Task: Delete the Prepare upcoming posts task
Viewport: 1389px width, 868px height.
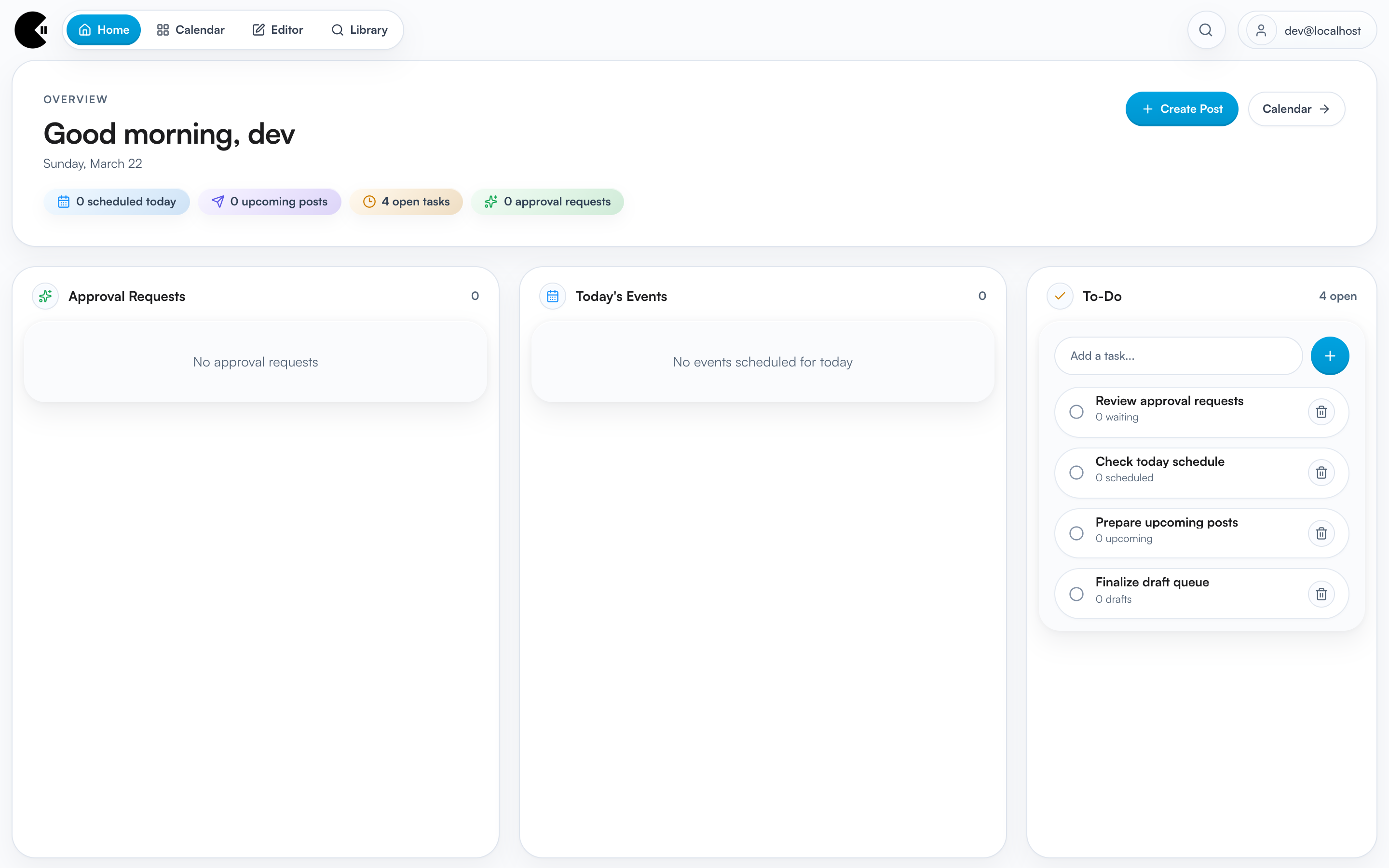Action: [x=1321, y=533]
